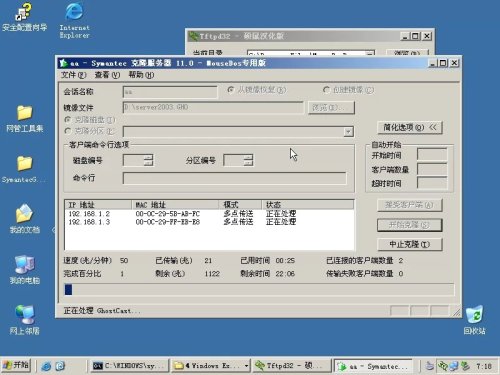The height and width of the screenshot is (375, 500).
Task: Click the 状态 column header
Action: 308,204
